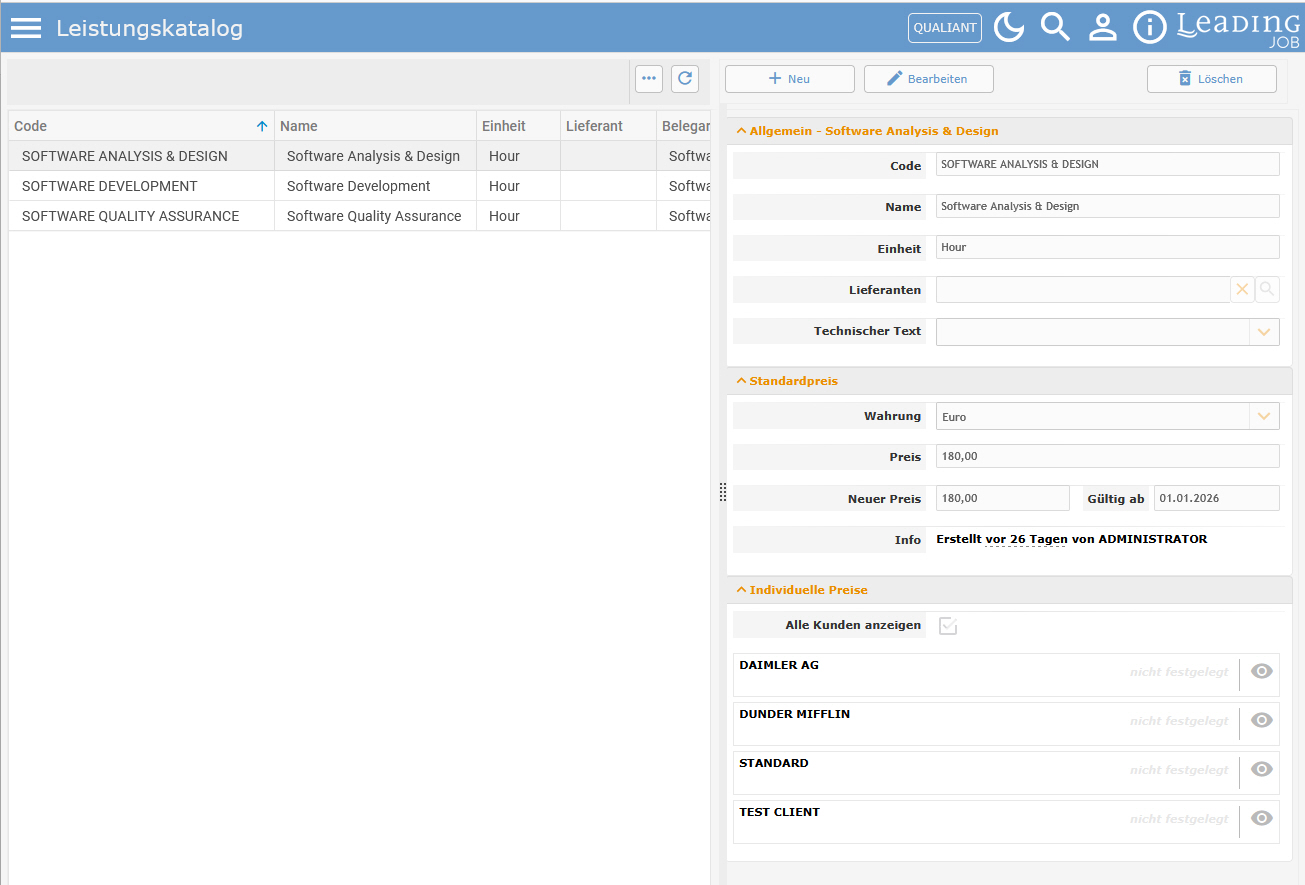Click the Gültig ab date field
This screenshot has width=1305, height=885.
pyautogui.click(x=1217, y=498)
